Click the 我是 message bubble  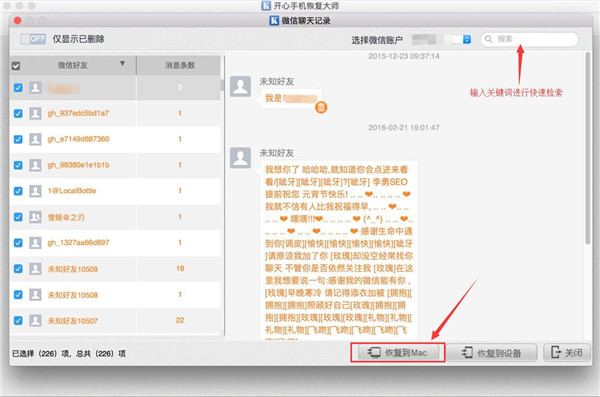pos(291,99)
